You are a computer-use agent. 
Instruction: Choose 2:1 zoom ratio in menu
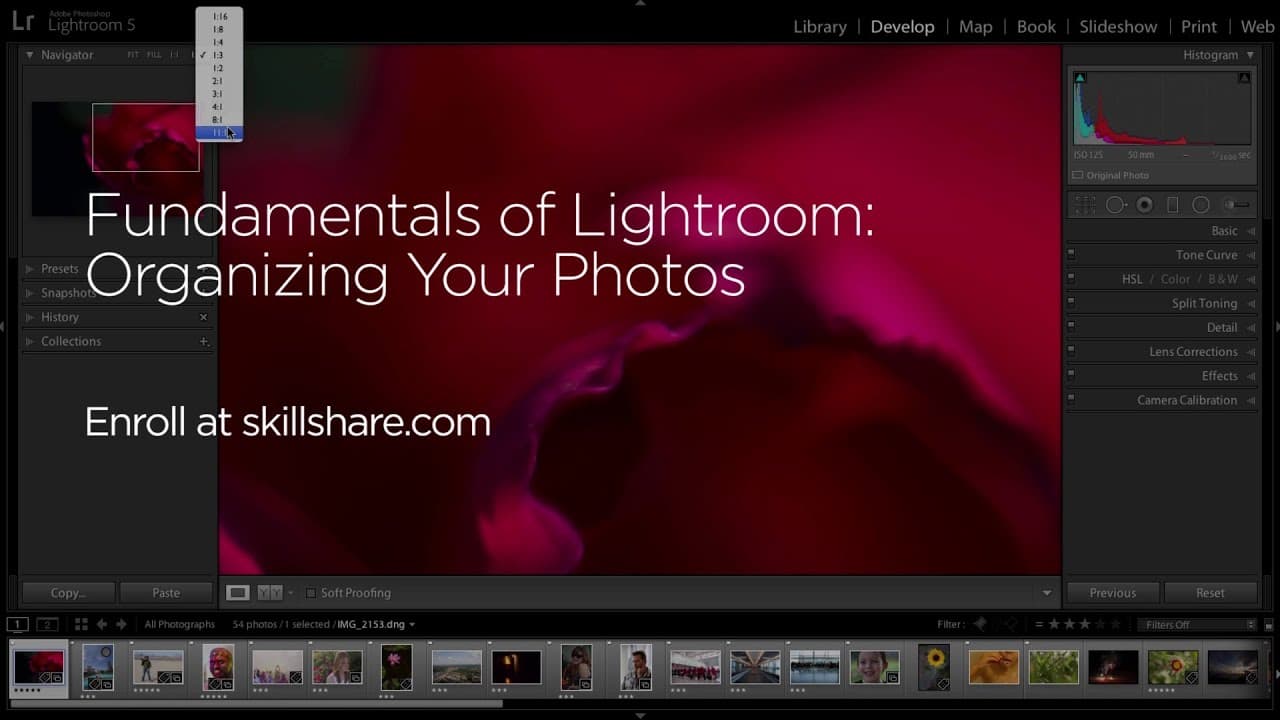click(219, 81)
